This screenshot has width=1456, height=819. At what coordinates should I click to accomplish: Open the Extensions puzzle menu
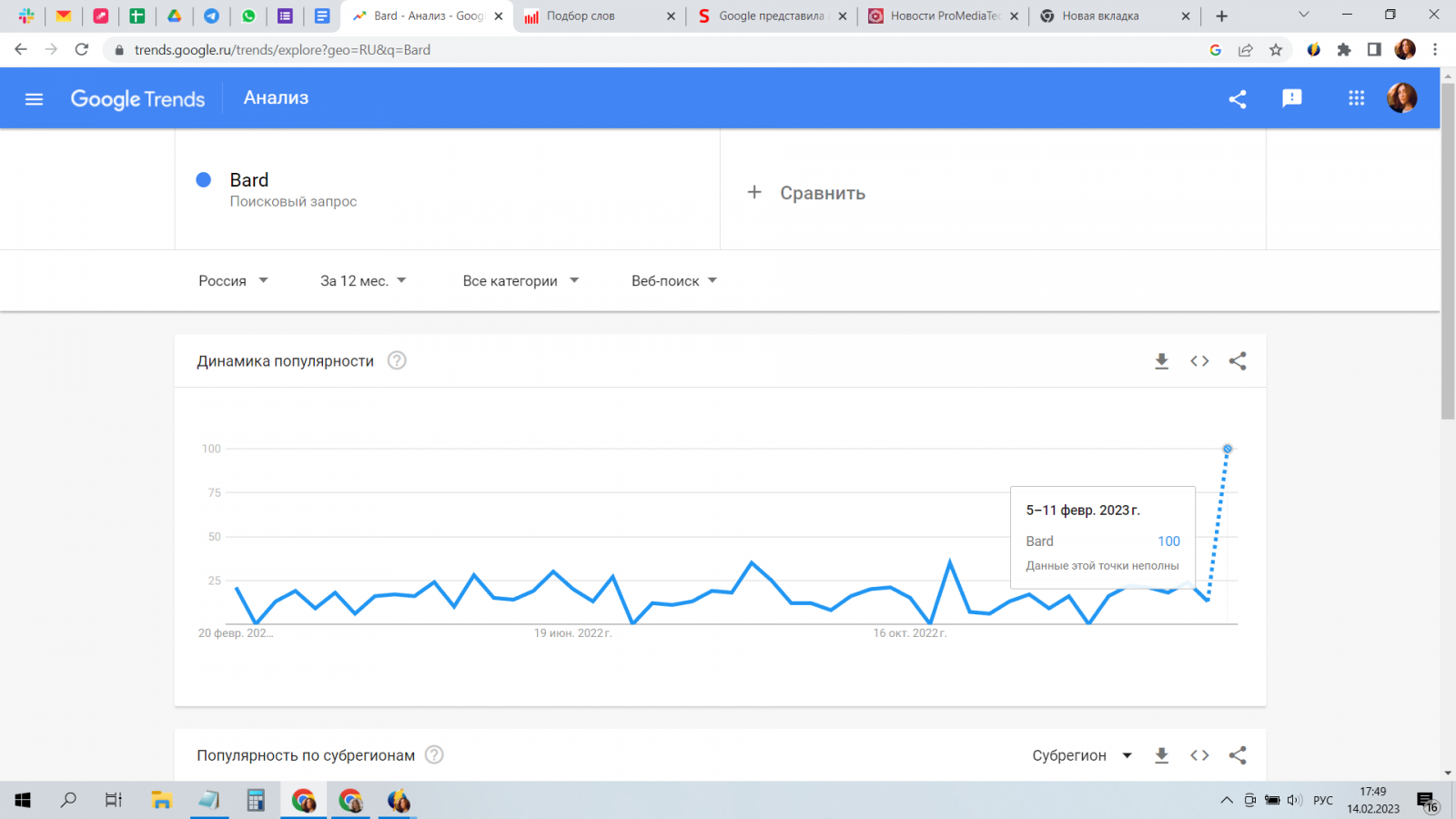(x=1344, y=50)
